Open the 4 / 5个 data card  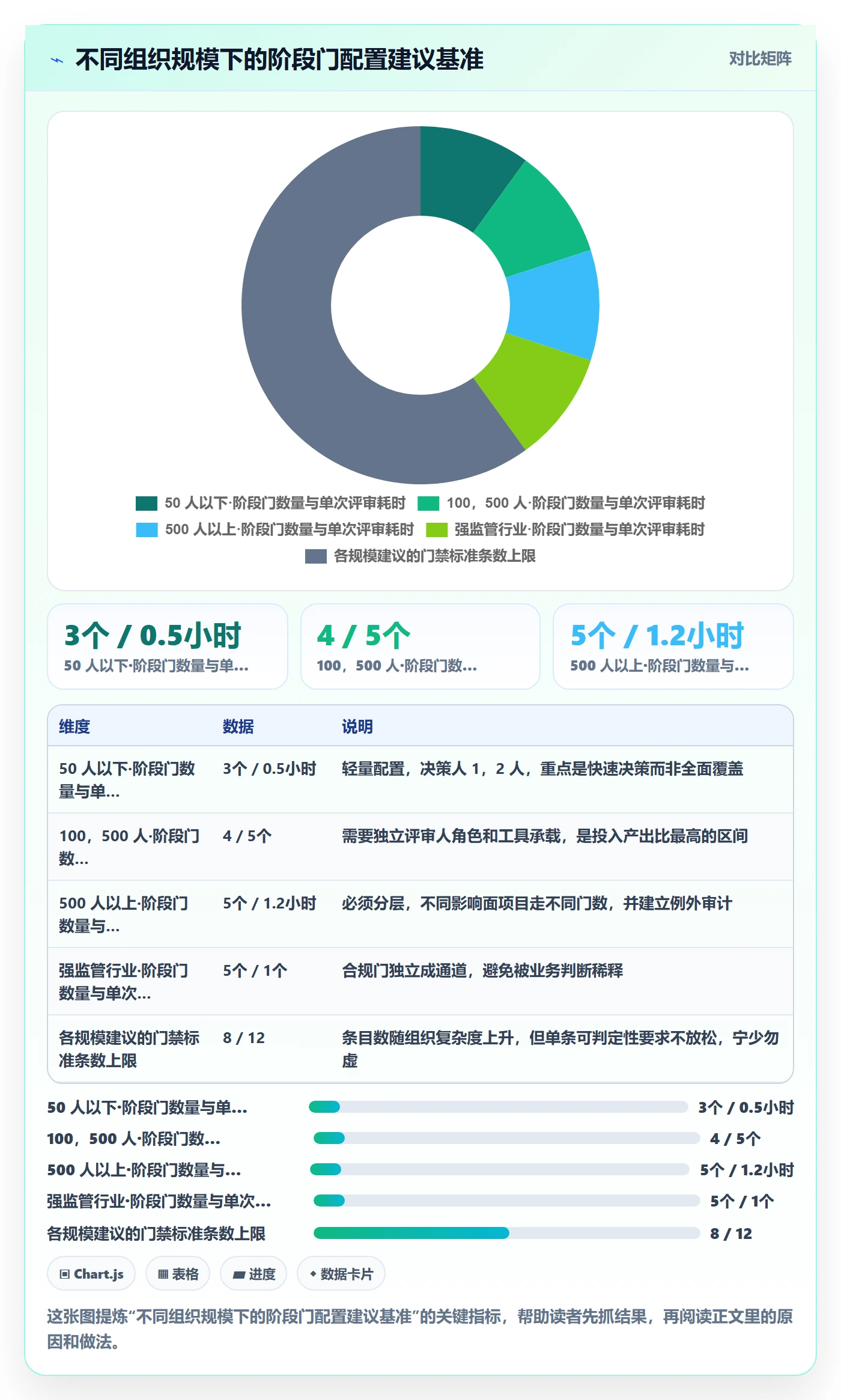421,647
